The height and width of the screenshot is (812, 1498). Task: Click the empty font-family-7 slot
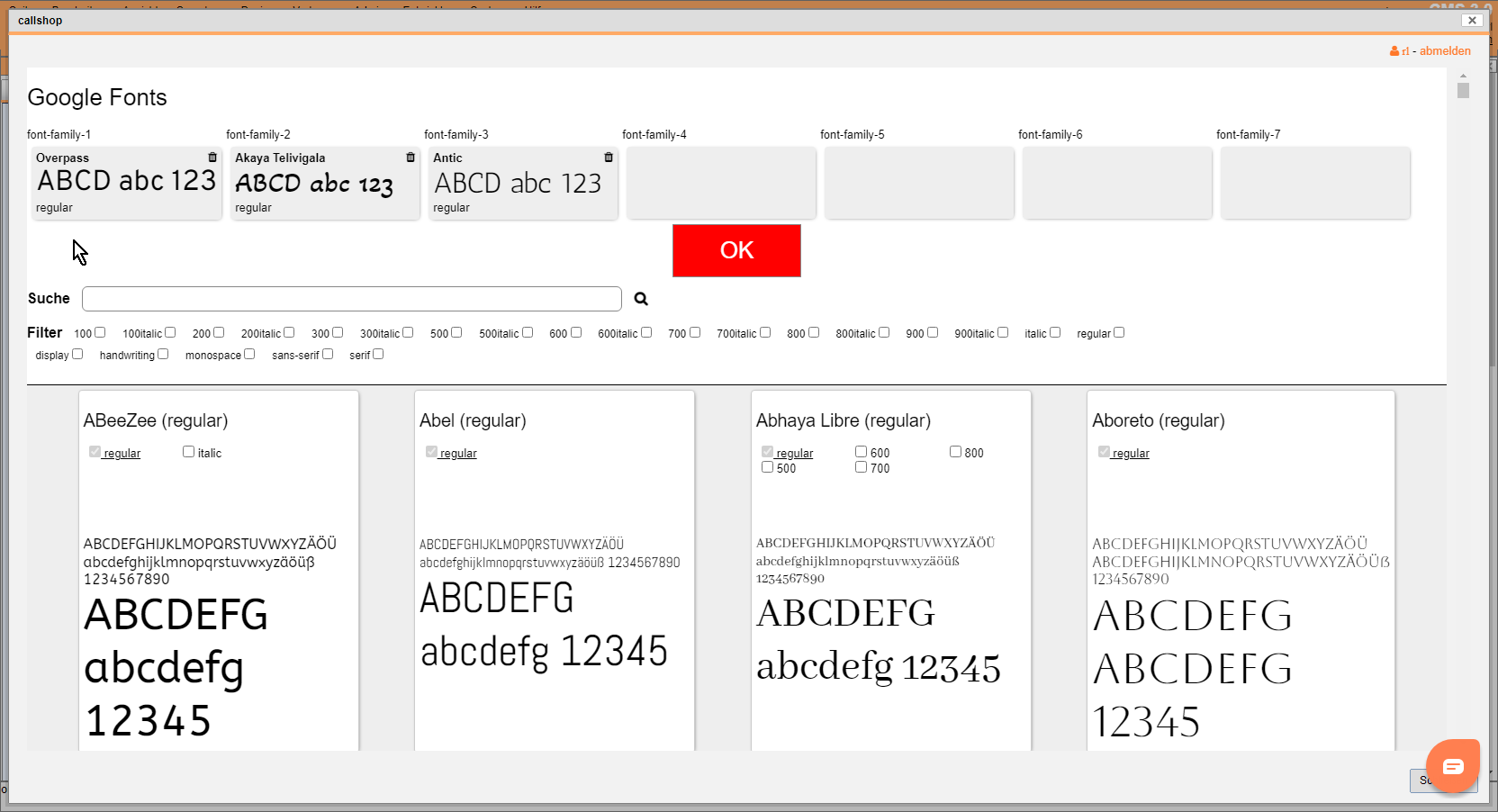1315,183
